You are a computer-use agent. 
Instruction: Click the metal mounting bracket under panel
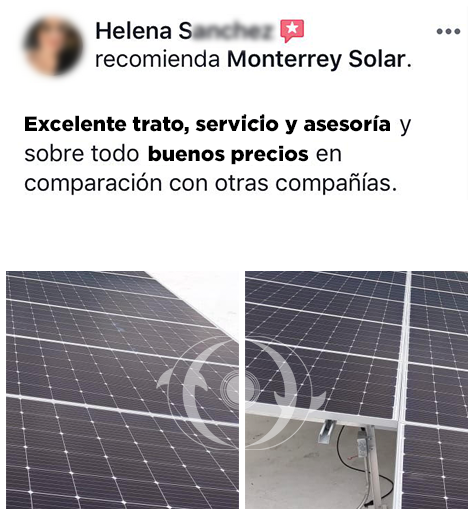tap(326, 431)
